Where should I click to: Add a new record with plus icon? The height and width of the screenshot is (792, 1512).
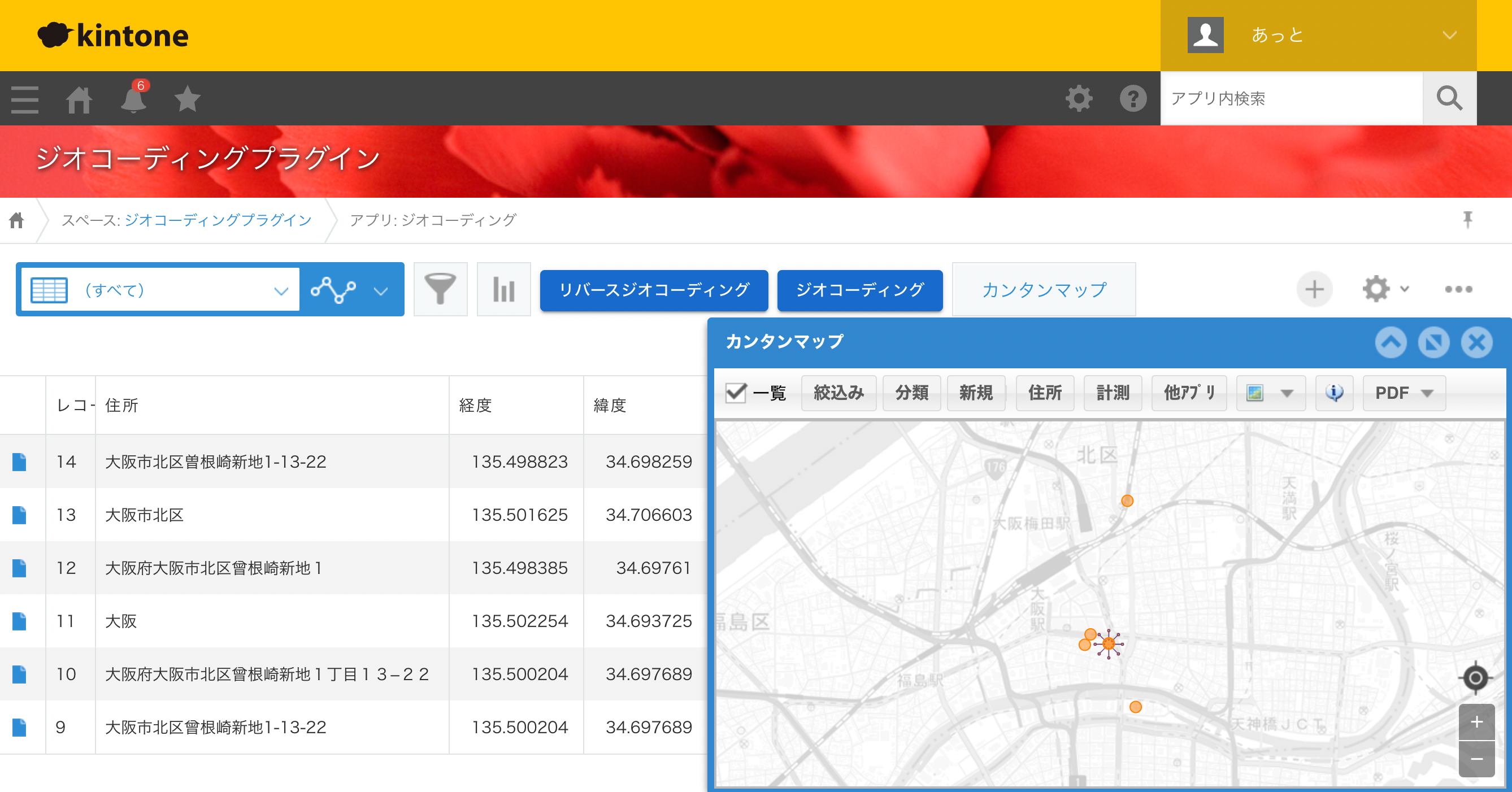1314,289
